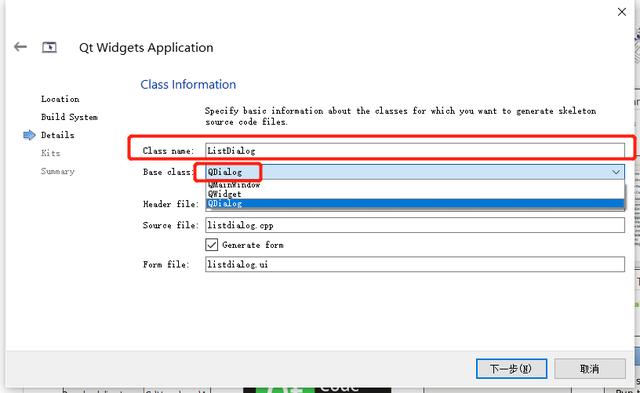The width and height of the screenshot is (640, 393).
Task: Edit the Source file field listdialog.cpp
Action: (x=415, y=225)
